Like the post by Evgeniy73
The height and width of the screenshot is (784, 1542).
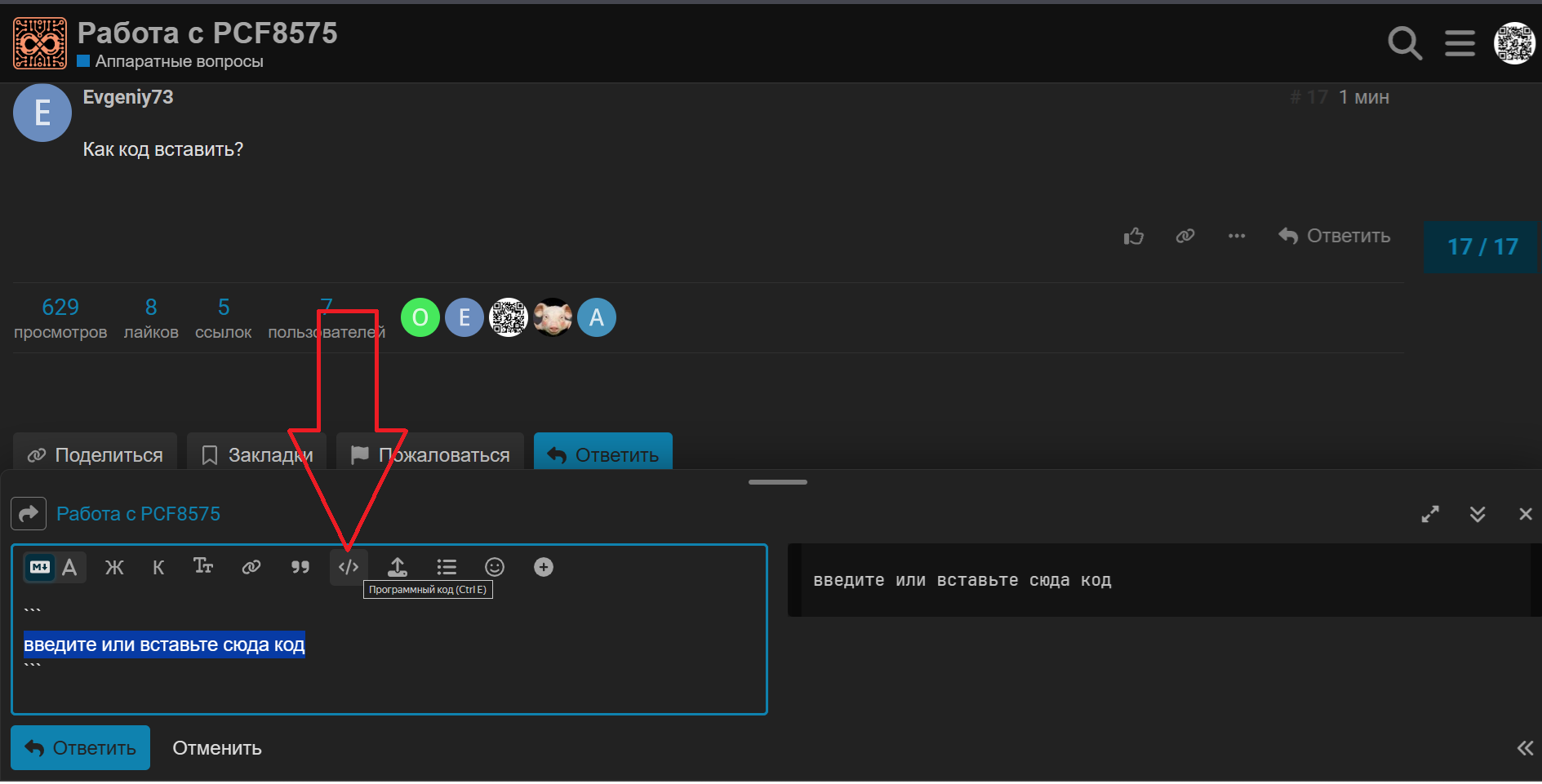point(1134,236)
